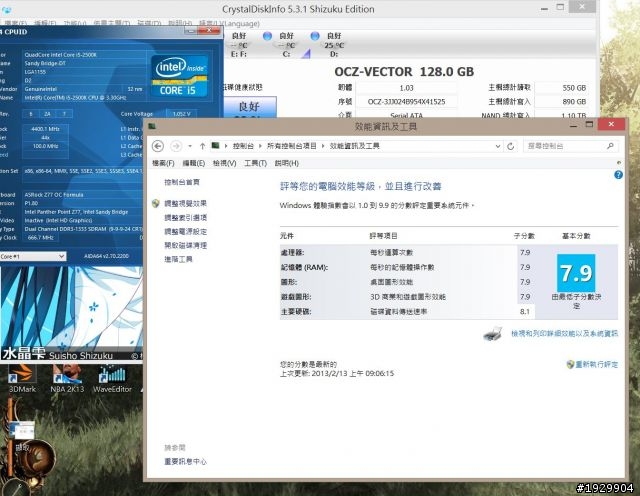
Task: Click the 良好 health status button in CrystalDiskInfo
Action: [x=249, y=107]
